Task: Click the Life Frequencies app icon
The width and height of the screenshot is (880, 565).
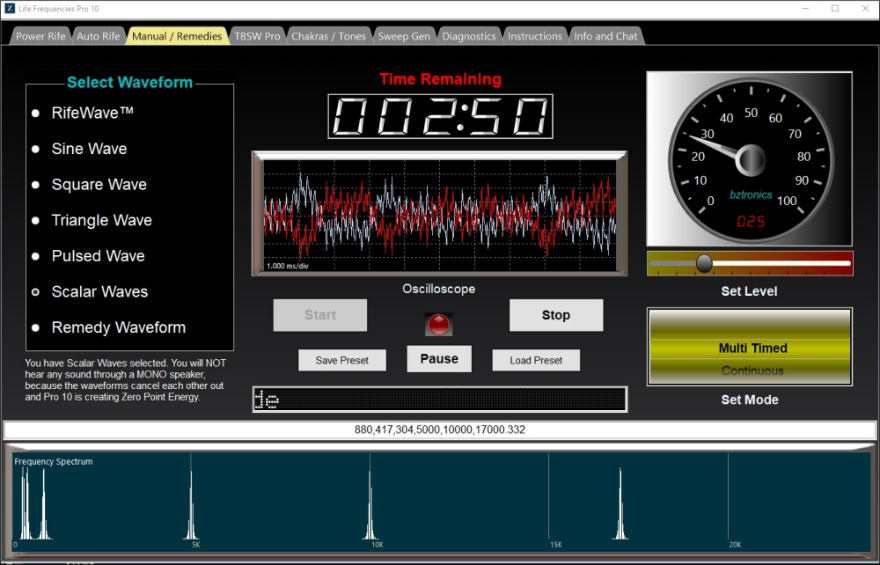Action: tap(9, 8)
